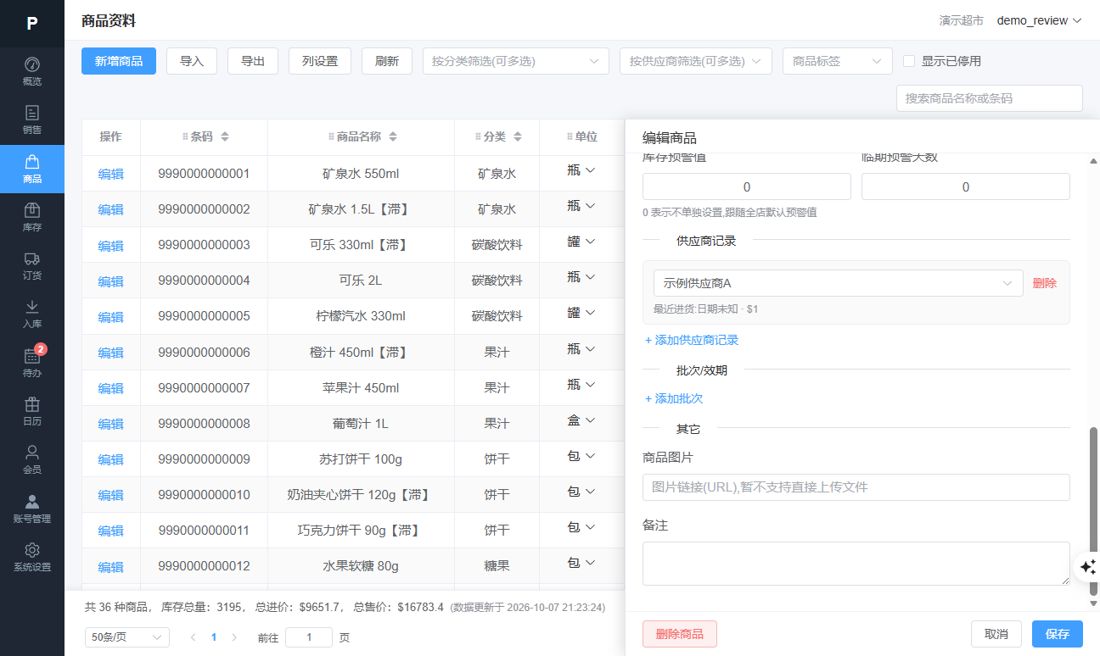Go to next page arrow
The width and height of the screenshot is (1100, 656).
[x=234, y=637]
